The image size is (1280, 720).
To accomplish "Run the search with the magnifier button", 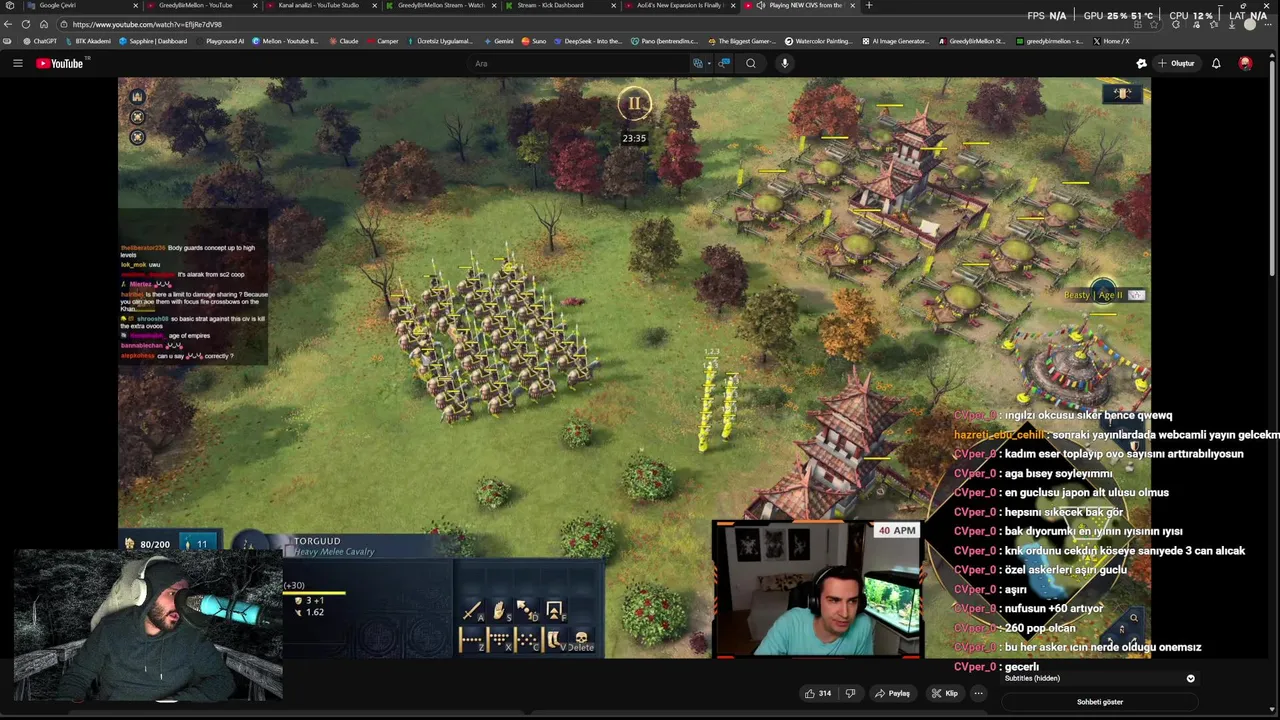I will pos(751,63).
